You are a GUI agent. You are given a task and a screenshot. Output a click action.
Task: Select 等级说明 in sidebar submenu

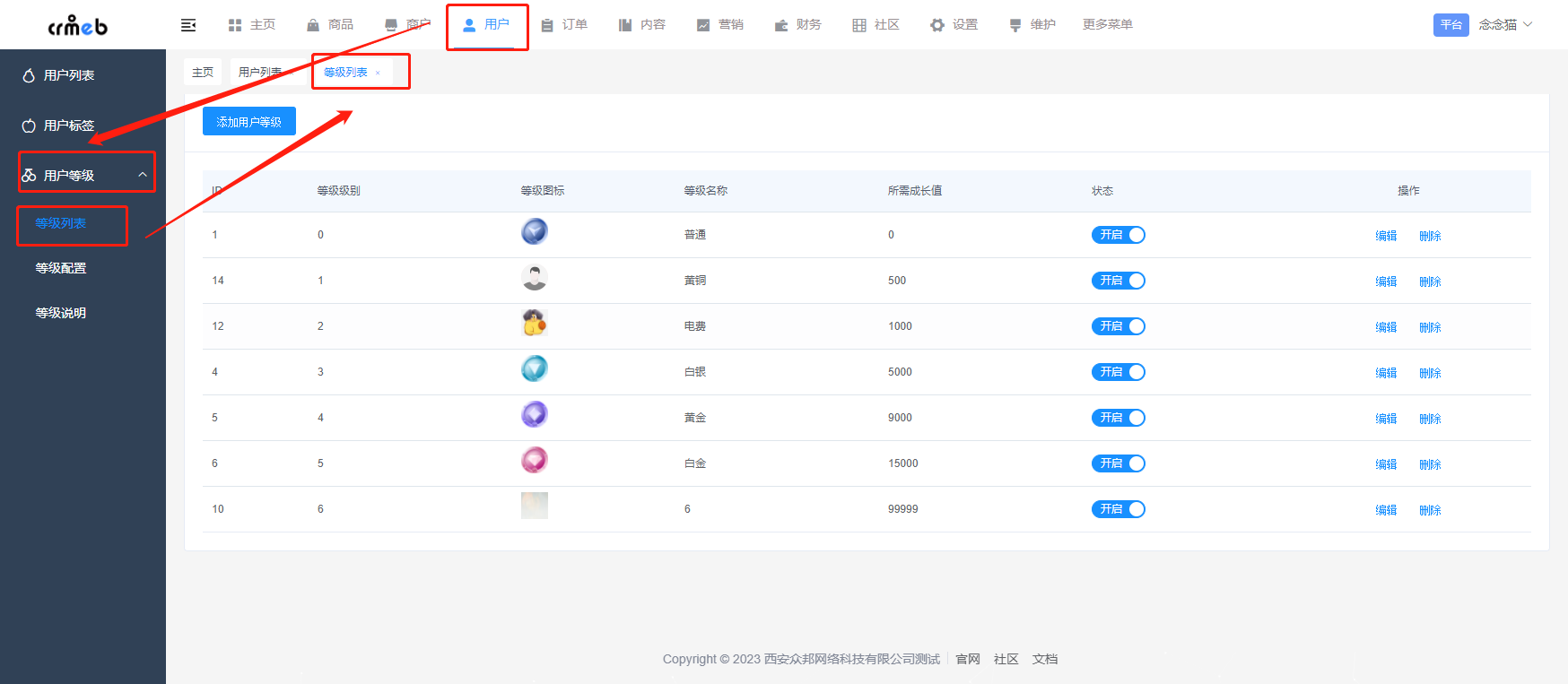(x=61, y=313)
